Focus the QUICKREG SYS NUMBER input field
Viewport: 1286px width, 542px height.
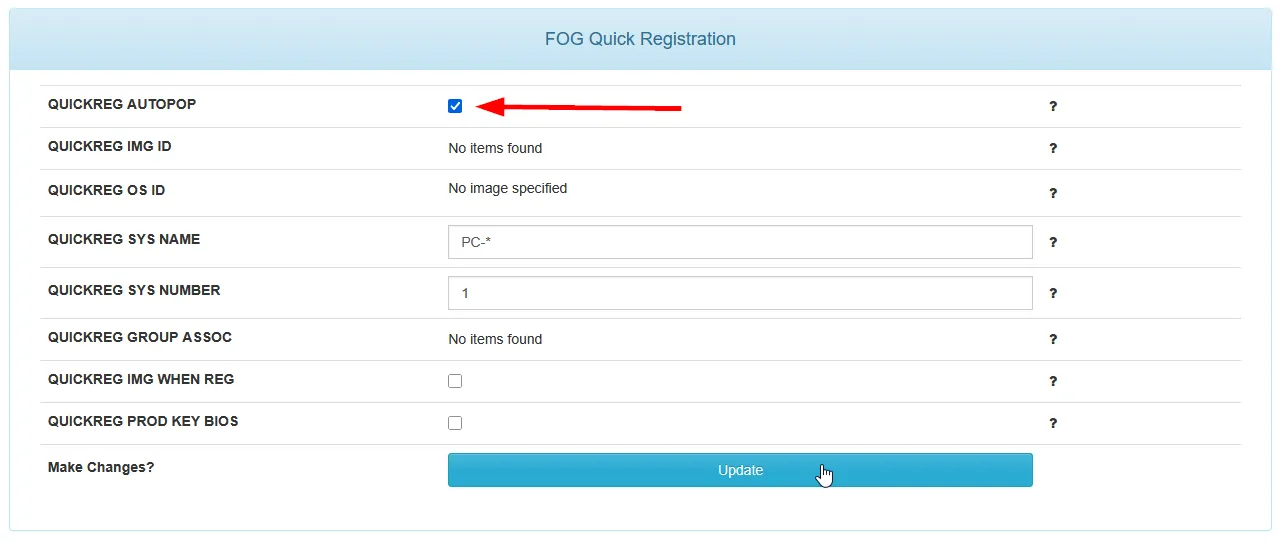(740, 293)
